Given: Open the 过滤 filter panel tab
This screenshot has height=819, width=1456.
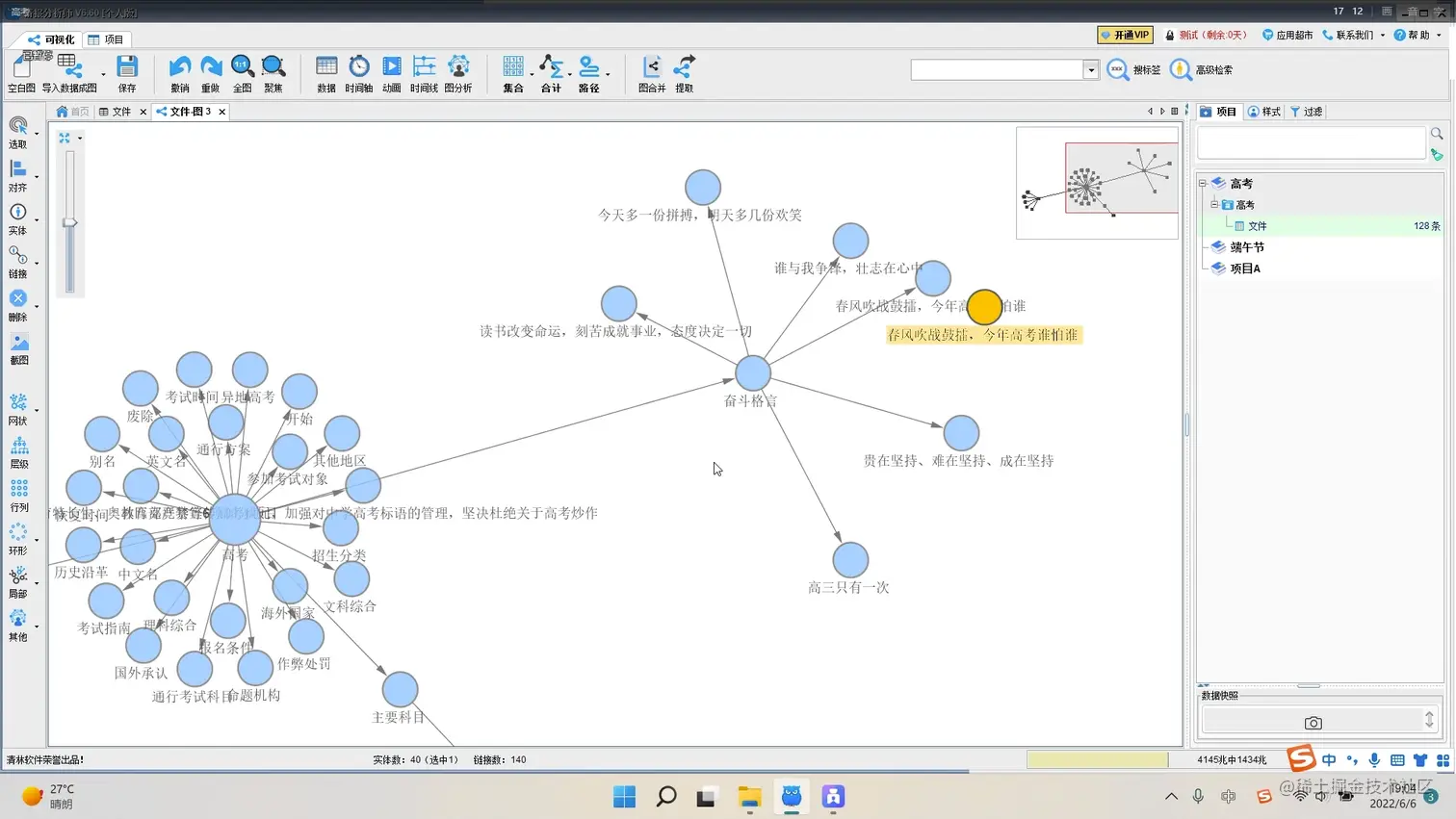Looking at the screenshot, I should coord(1307,112).
